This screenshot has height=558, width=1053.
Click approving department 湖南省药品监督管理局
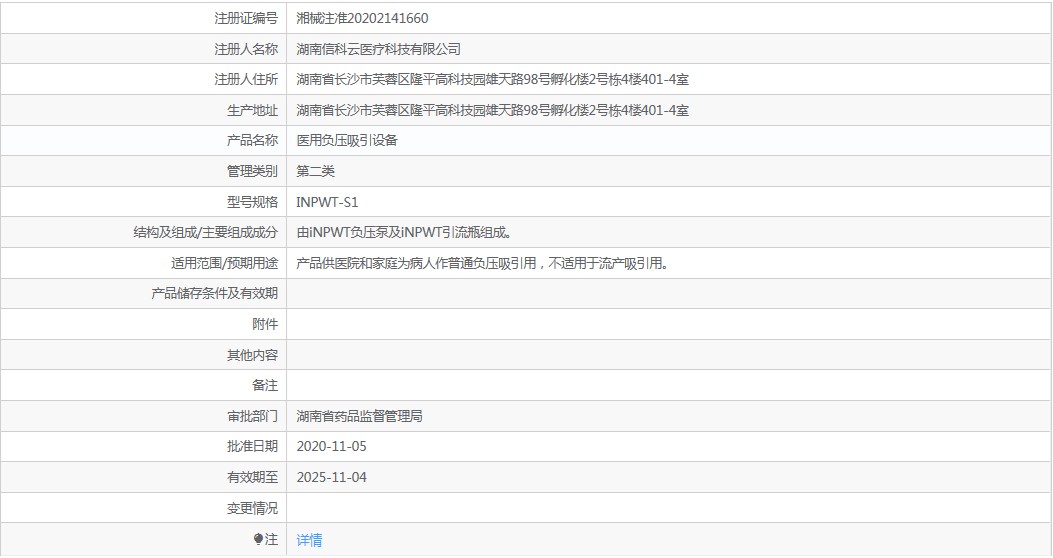[359, 416]
